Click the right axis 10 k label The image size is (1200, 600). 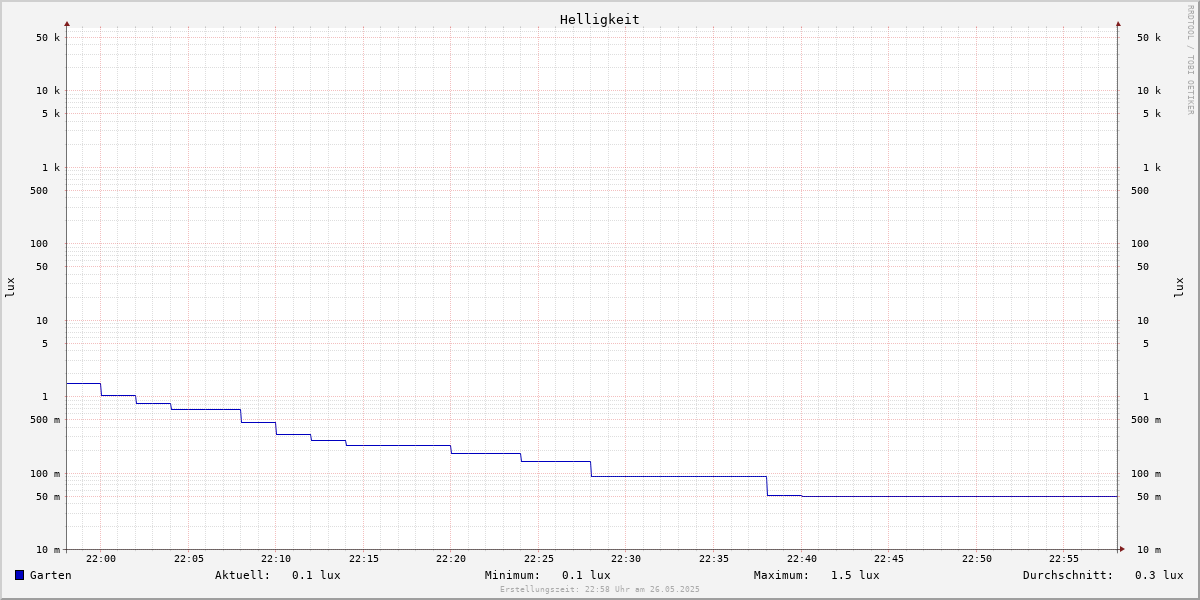(x=1149, y=91)
